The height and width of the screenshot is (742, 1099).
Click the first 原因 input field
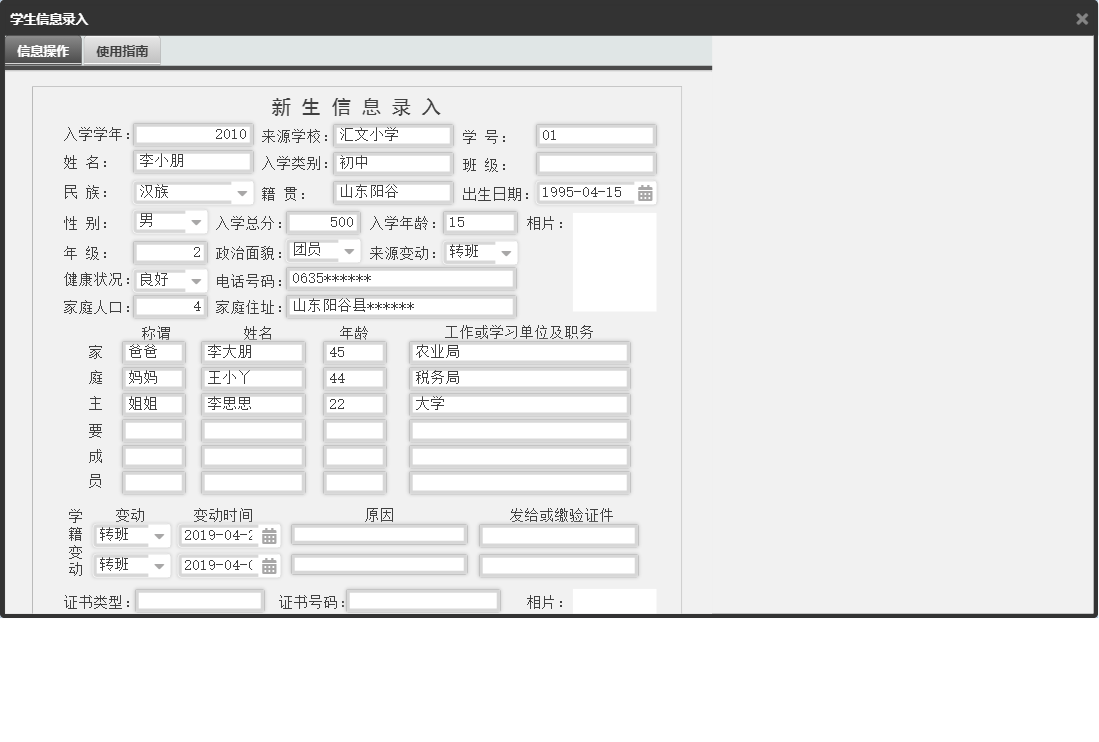coord(379,535)
